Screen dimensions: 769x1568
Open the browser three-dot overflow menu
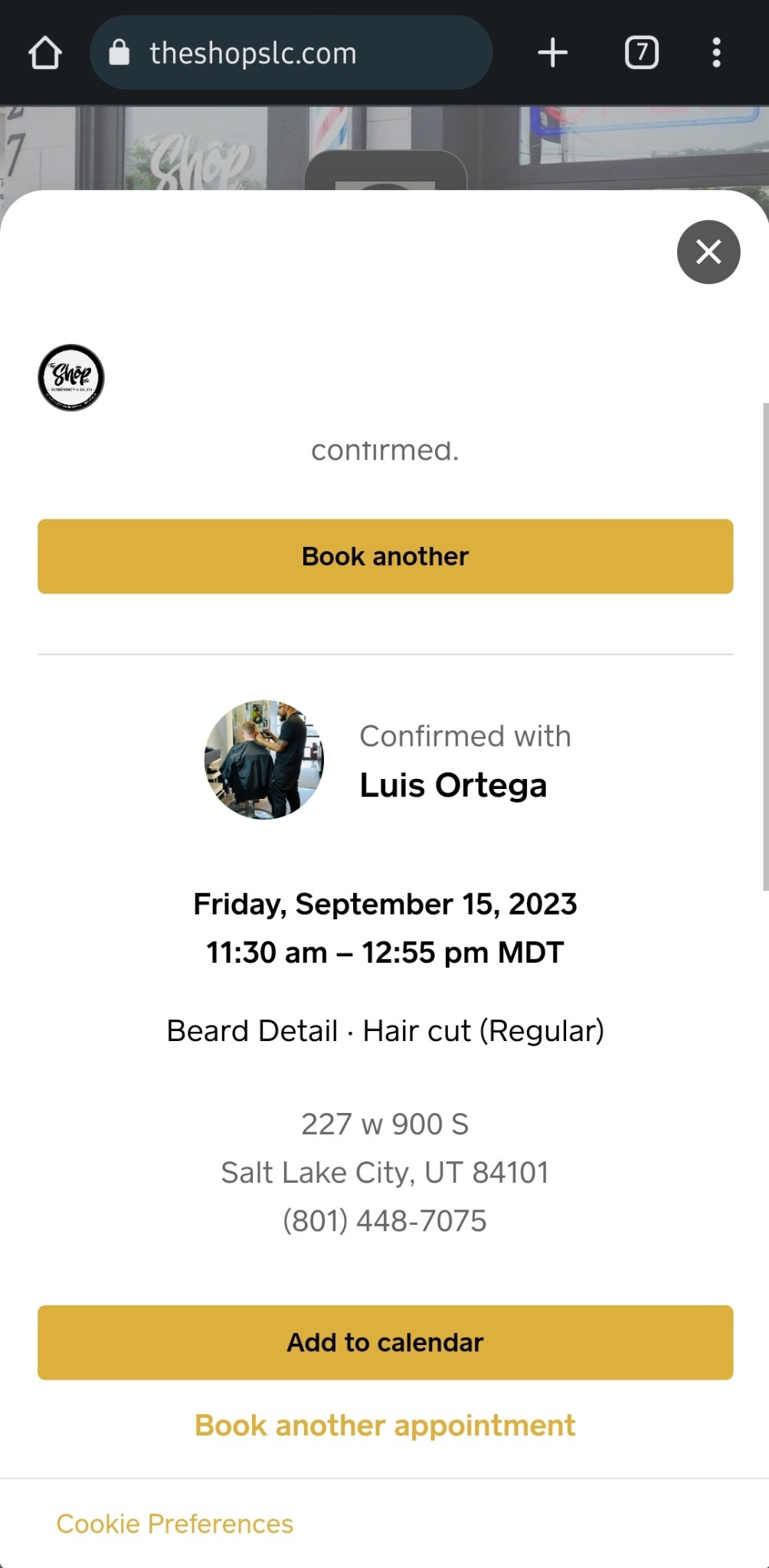pos(716,54)
